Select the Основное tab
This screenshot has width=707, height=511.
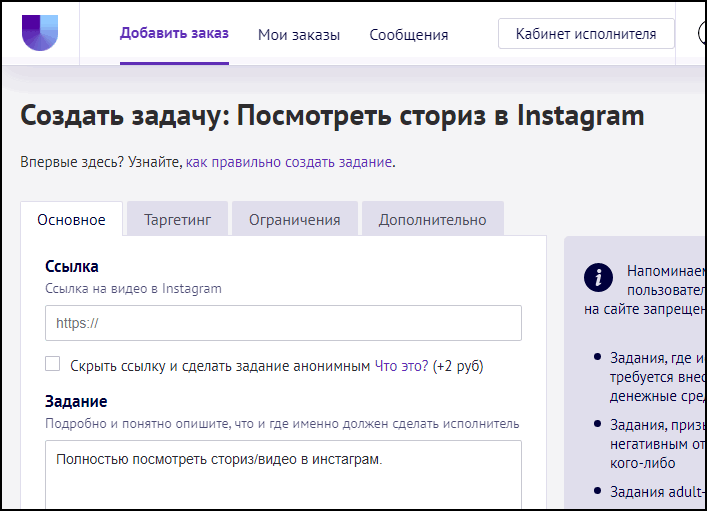tap(71, 220)
